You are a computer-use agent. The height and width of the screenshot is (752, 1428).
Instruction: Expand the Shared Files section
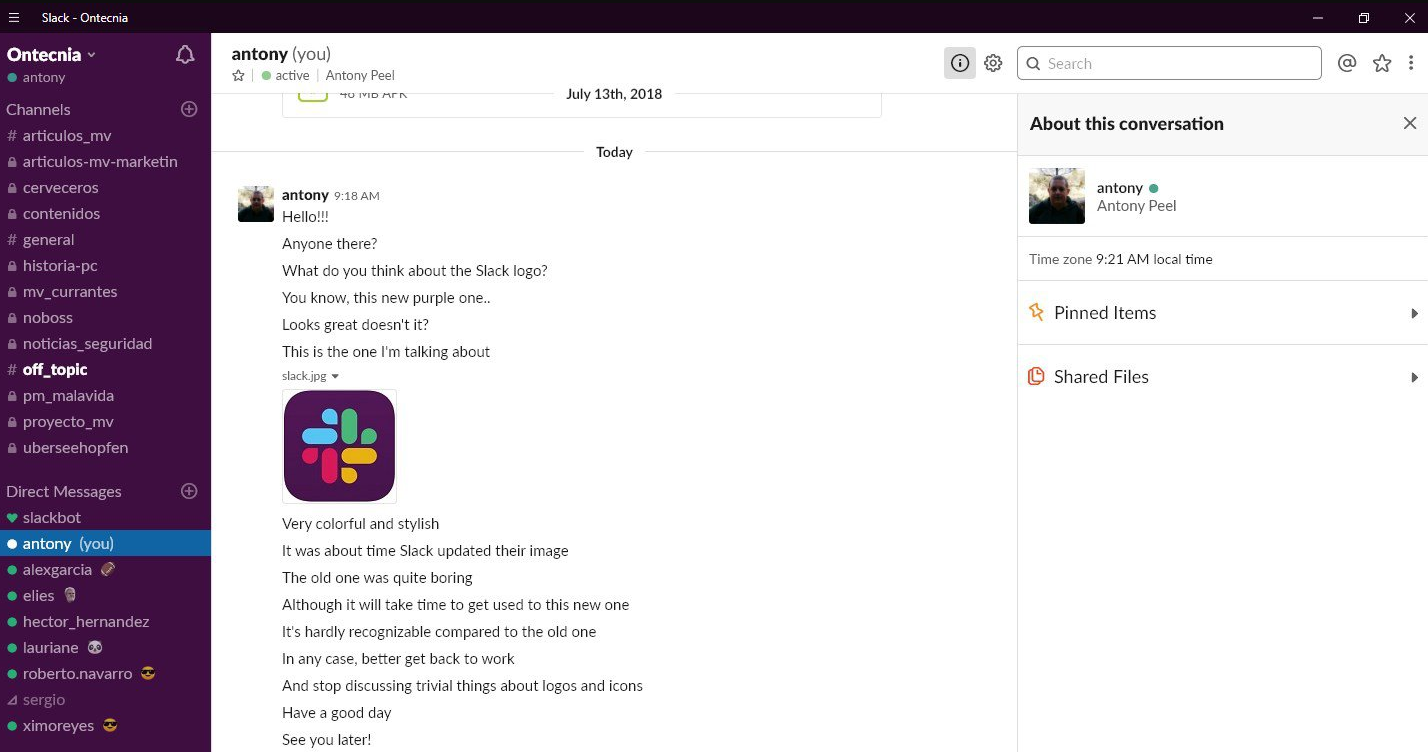(x=1223, y=377)
